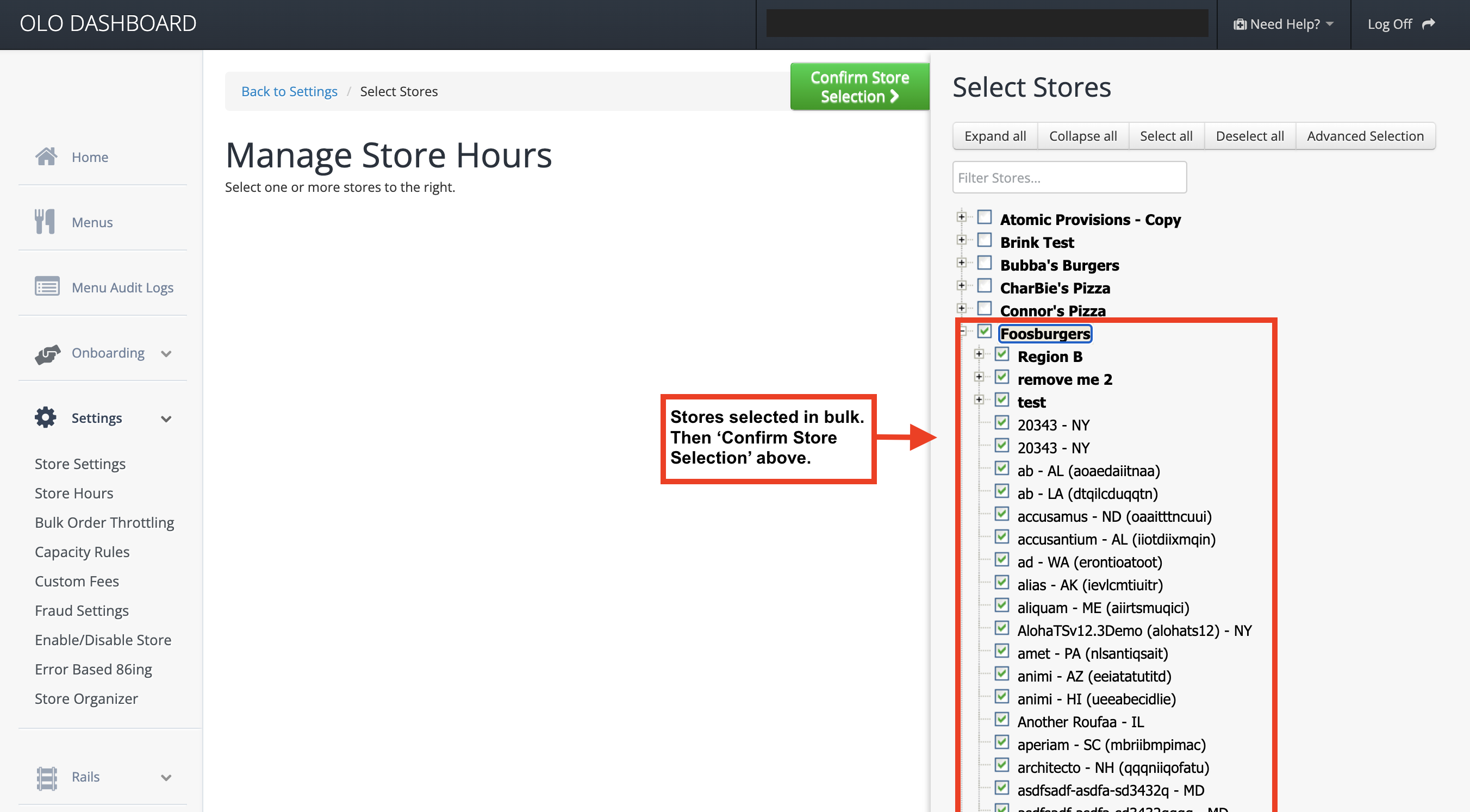
Task: Select aliquam - ME (aiirtsmuqici) store label
Action: [1103, 607]
